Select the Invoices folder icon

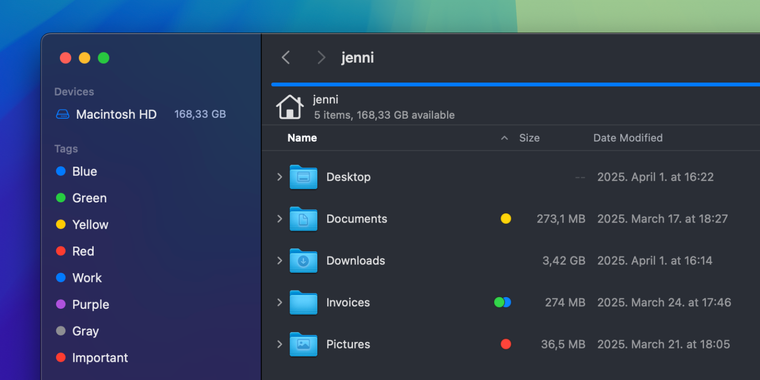(x=303, y=302)
